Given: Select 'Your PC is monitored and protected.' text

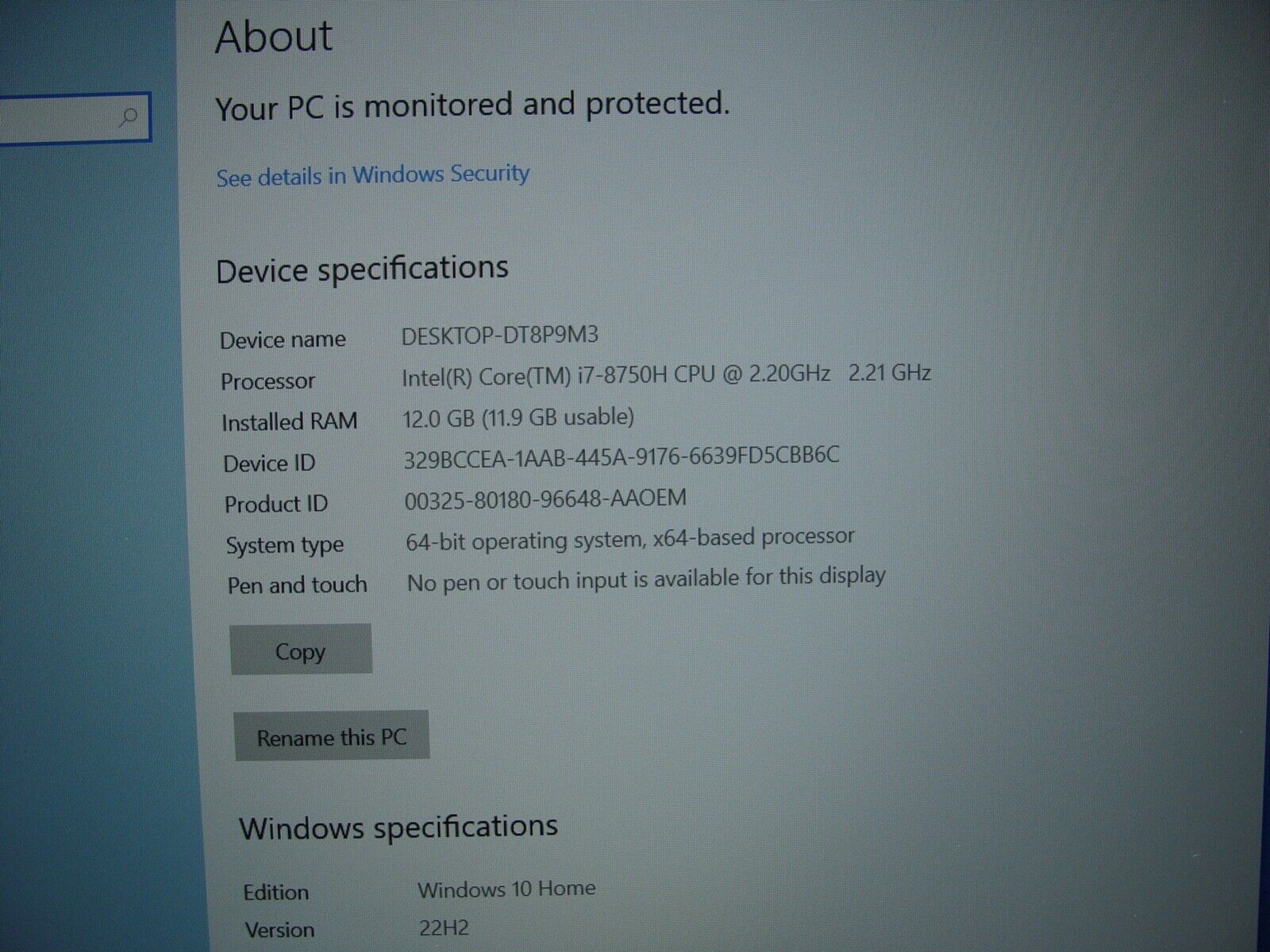Looking at the screenshot, I should click(x=472, y=106).
